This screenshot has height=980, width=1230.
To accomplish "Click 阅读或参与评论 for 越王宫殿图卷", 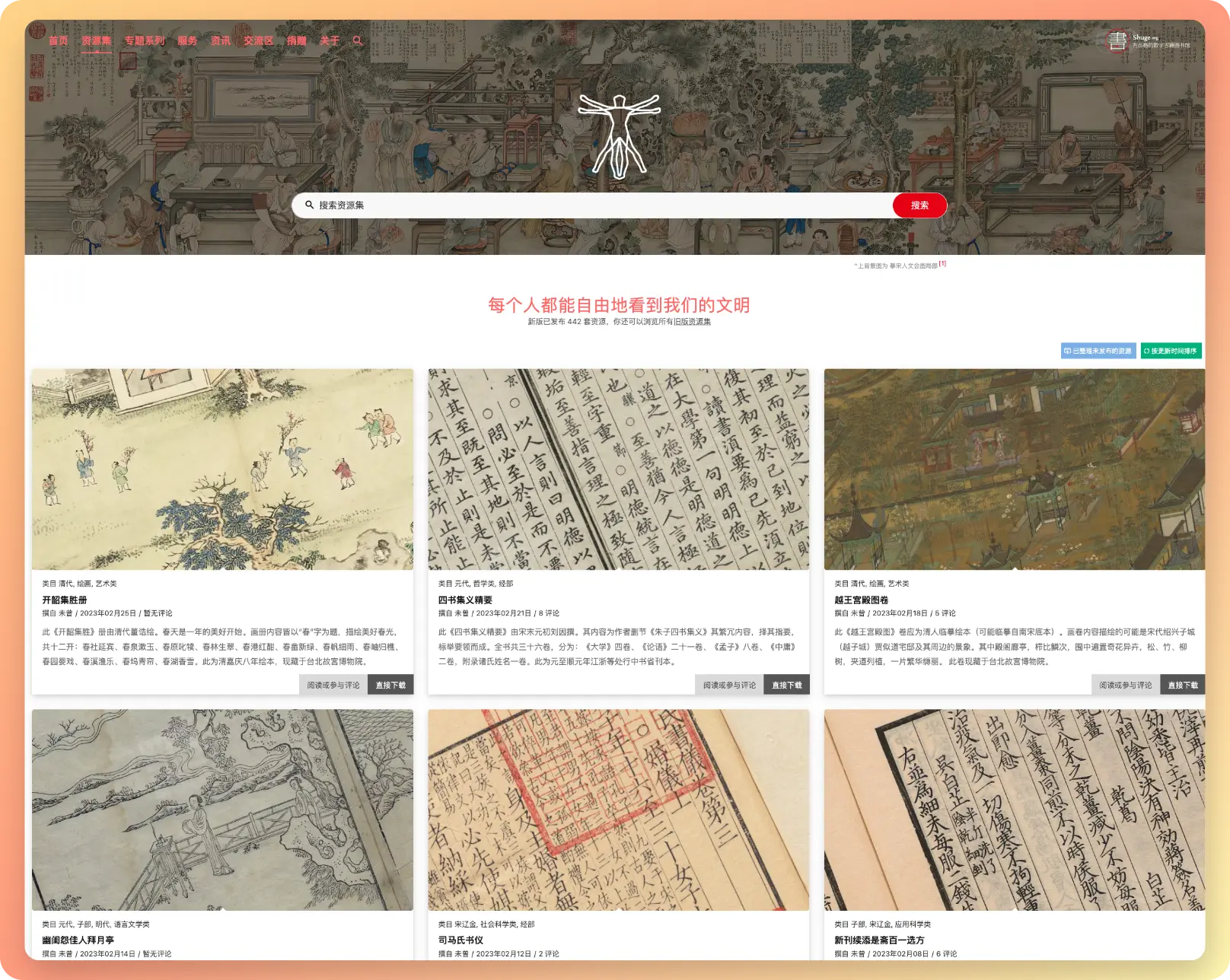I will [1125, 685].
